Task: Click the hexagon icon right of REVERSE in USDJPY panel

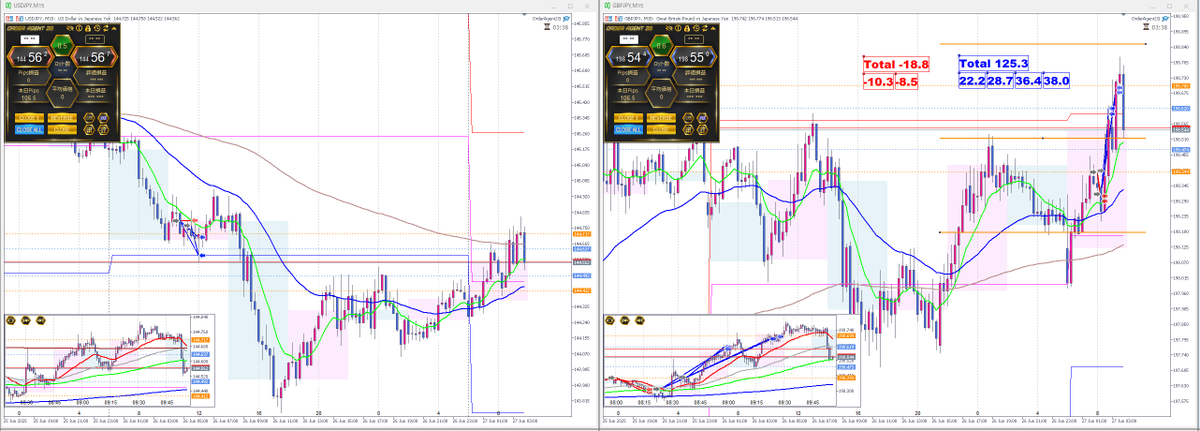Action: 89,118
